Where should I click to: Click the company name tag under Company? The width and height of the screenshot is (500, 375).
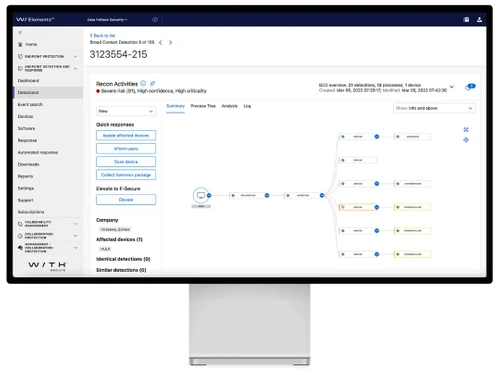tap(115, 229)
